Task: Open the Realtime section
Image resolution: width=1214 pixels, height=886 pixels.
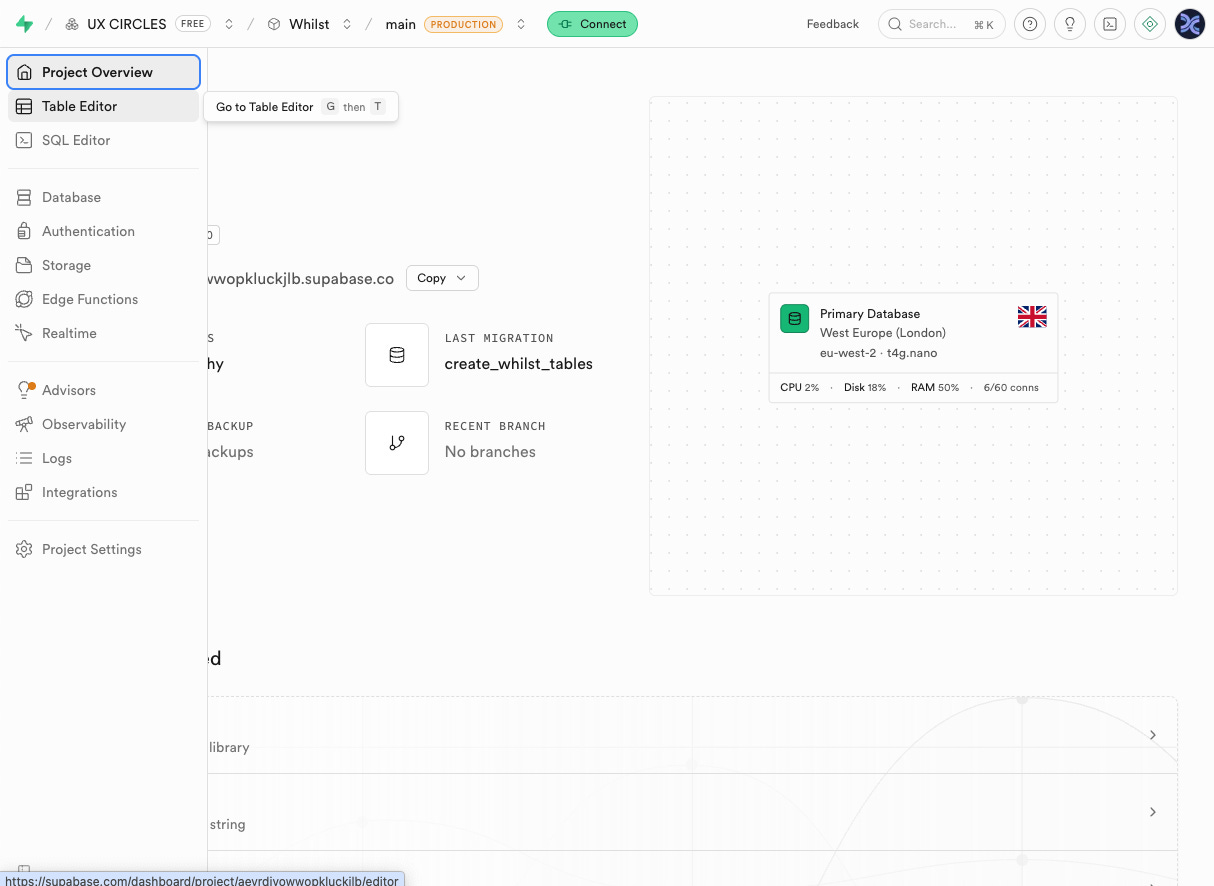Action: click(104, 333)
